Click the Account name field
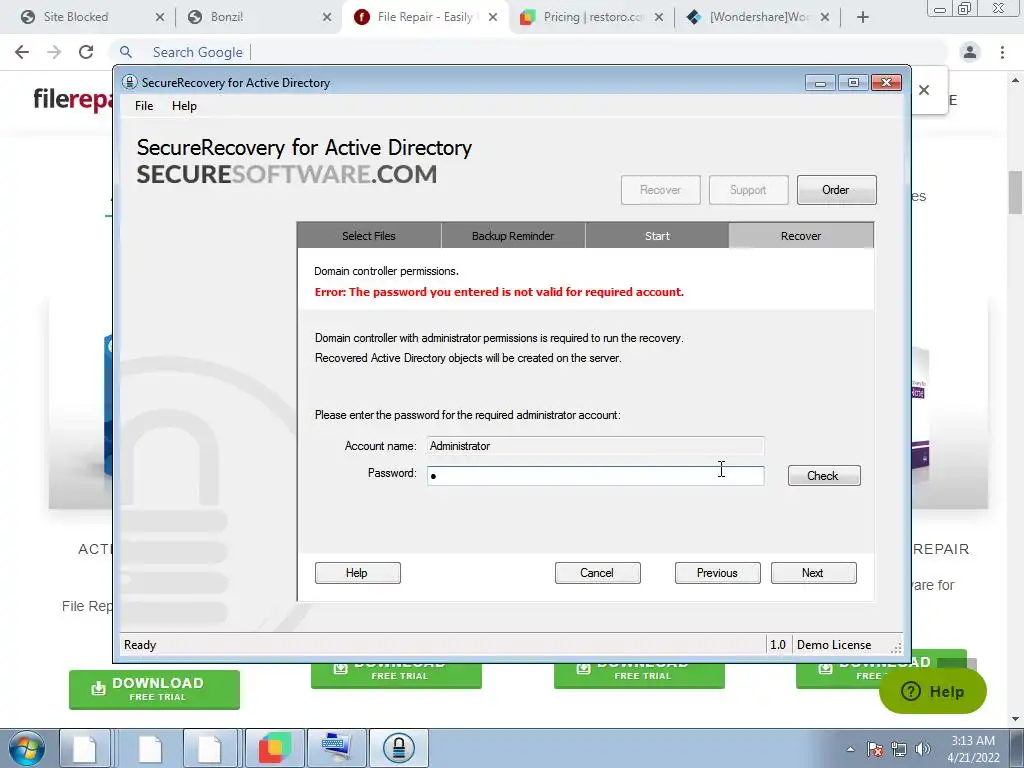This screenshot has width=1024, height=768. (595, 446)
